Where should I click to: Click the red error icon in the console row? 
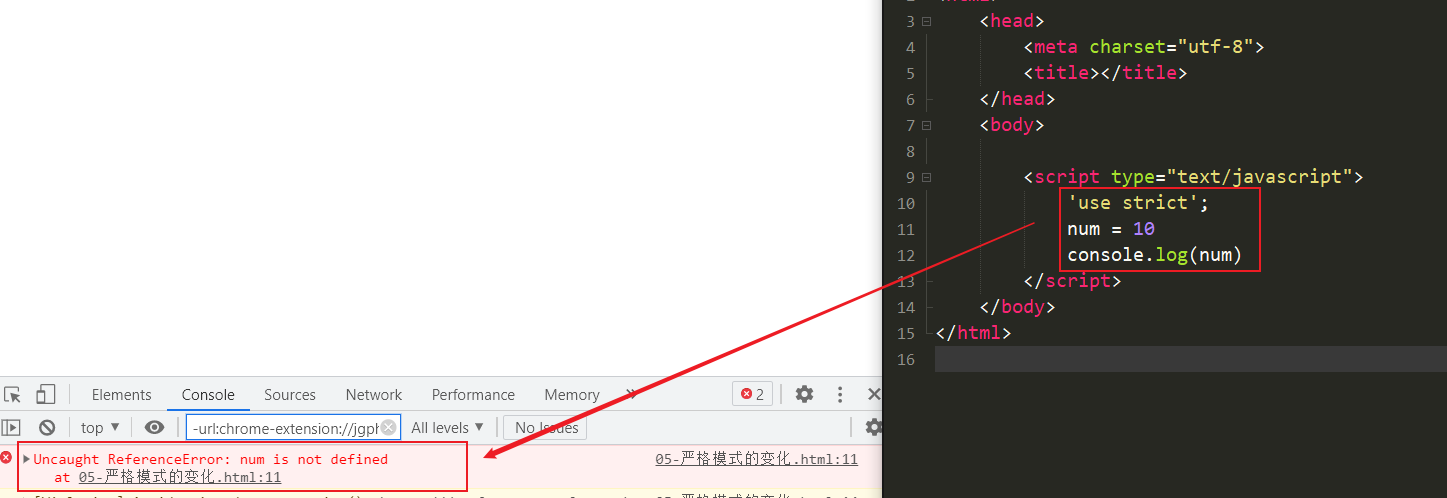coord(6,458)
